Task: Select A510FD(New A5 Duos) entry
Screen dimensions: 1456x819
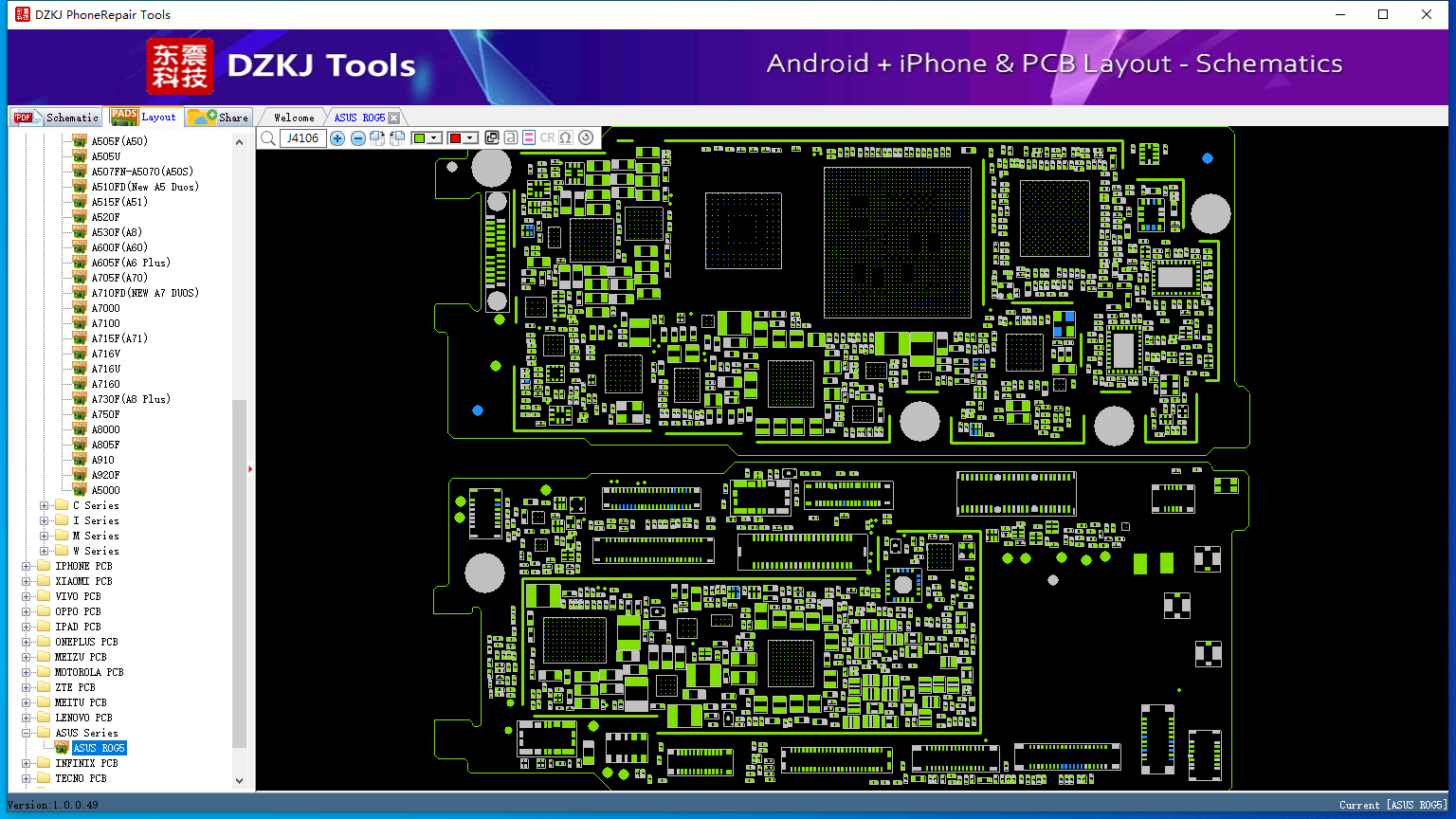Action: (x=145, y=187)
